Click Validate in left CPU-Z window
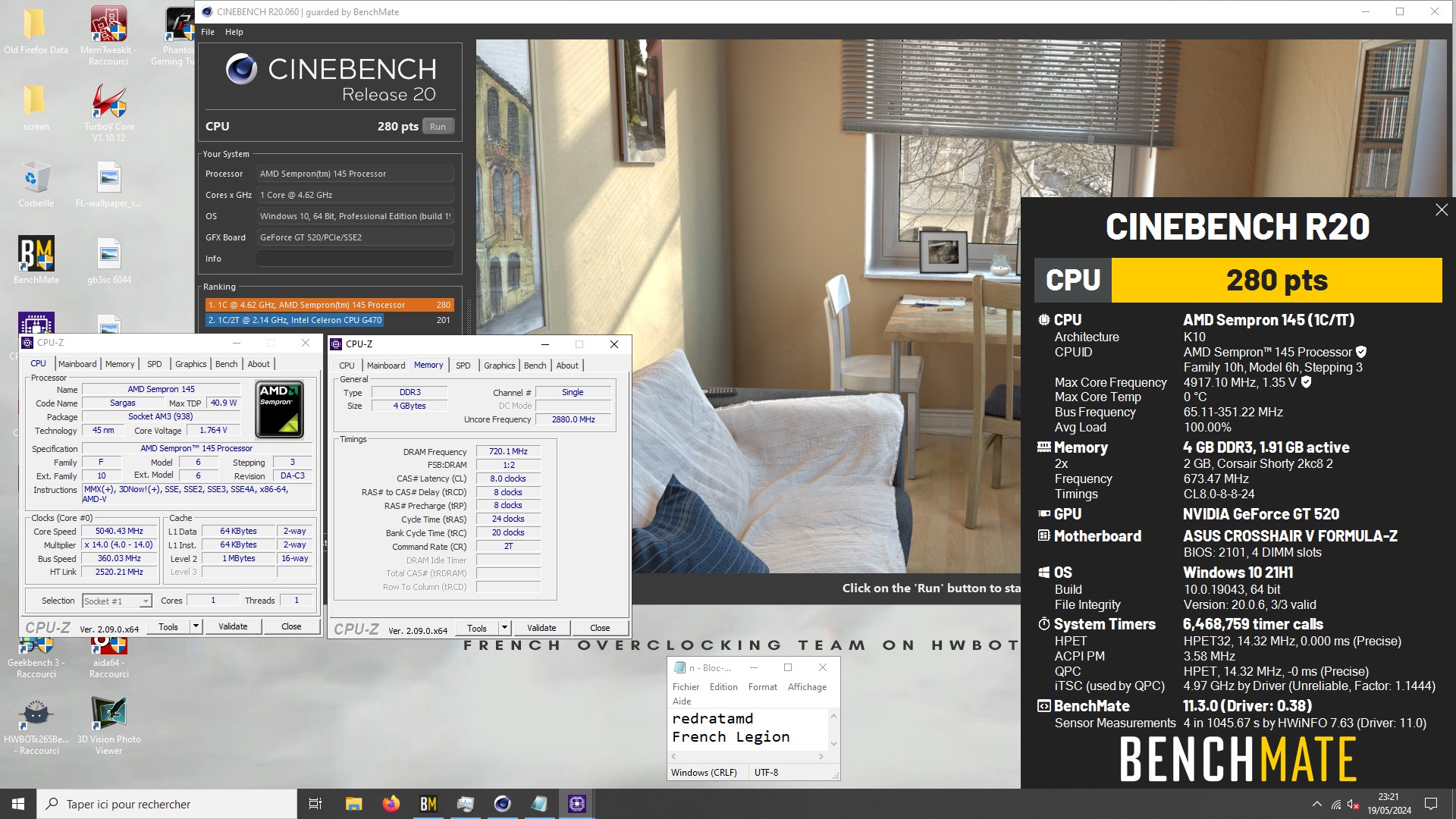This screenshot has width=1456, height=819. point(233,627)
